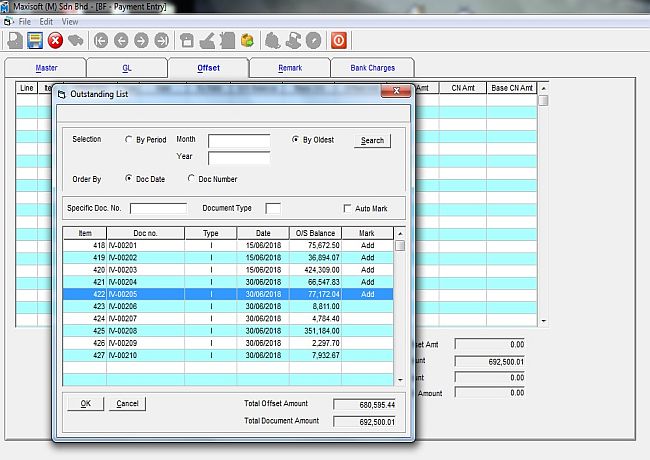Click the OK button
Image resolution: width=650 pixels, height=460 pixels.
(x=85, y=404)
